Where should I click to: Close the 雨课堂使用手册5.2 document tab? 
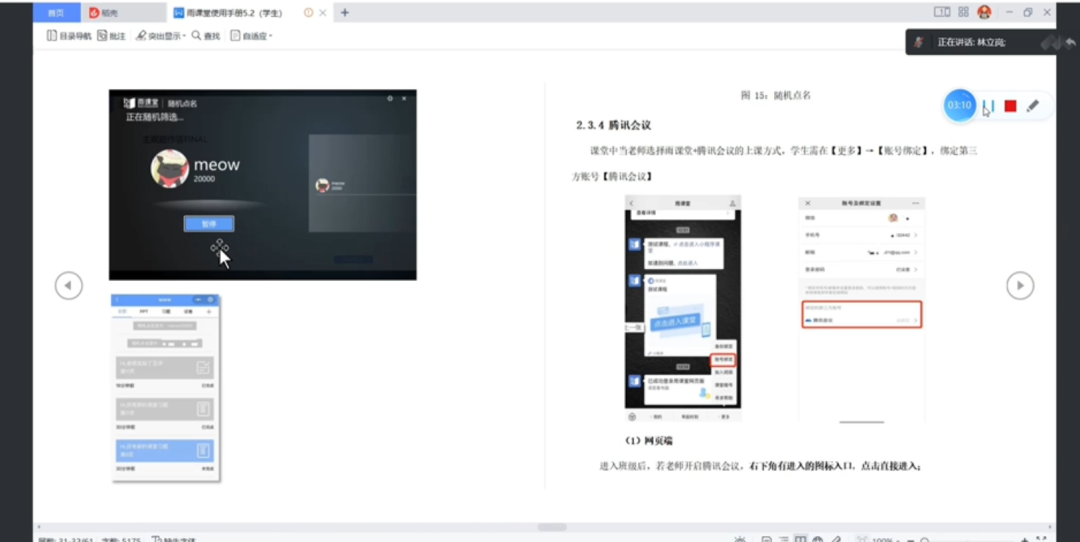point(323,13)
